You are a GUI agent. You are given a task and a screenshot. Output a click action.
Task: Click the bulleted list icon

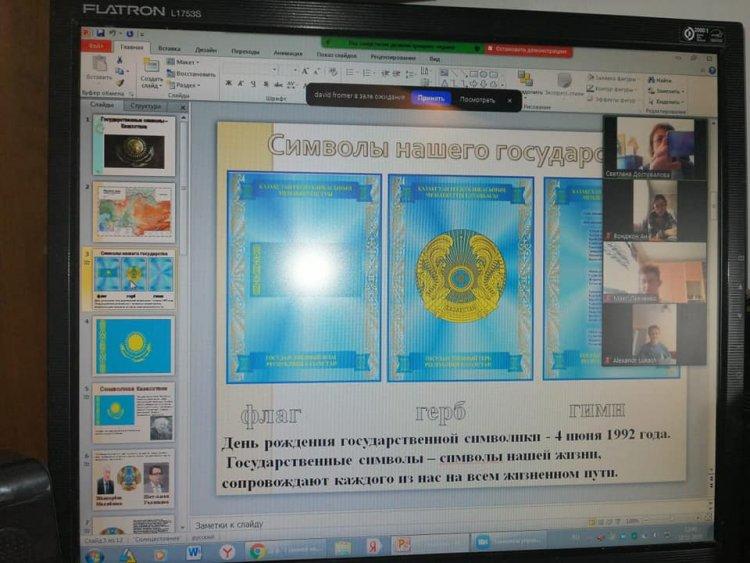pos(351,73)
